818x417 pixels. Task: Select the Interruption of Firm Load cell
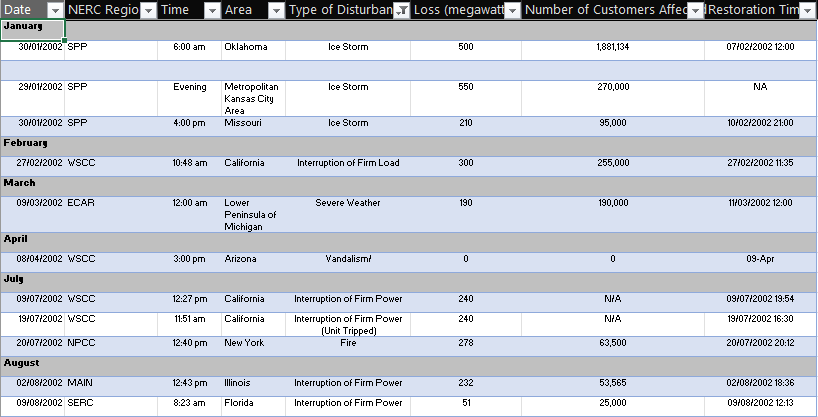tap(348, 166)
